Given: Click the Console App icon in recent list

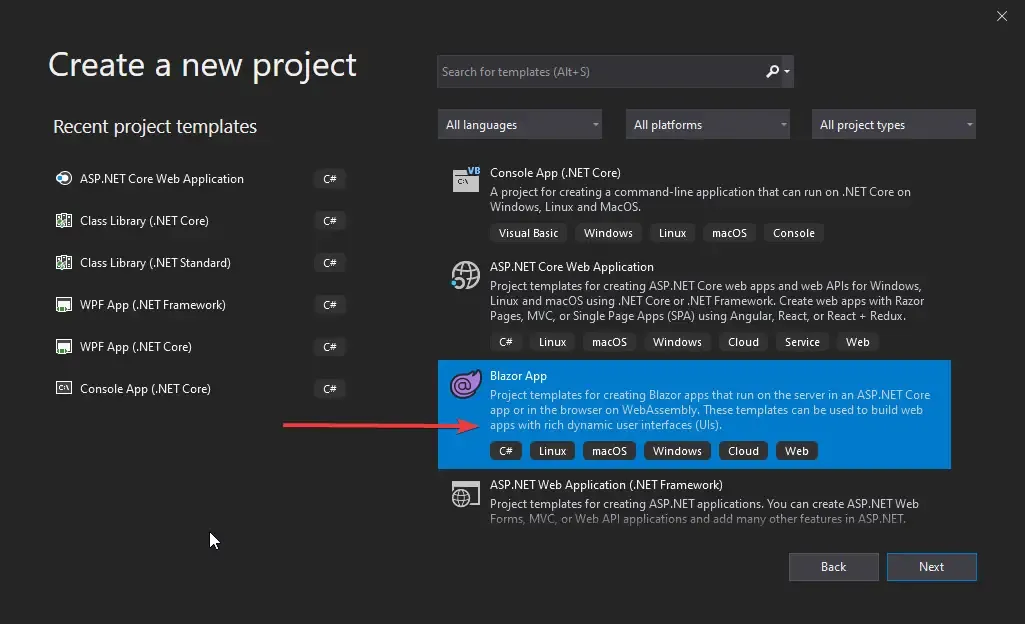Looking at the screenshot, I should [x=63, y=388].
